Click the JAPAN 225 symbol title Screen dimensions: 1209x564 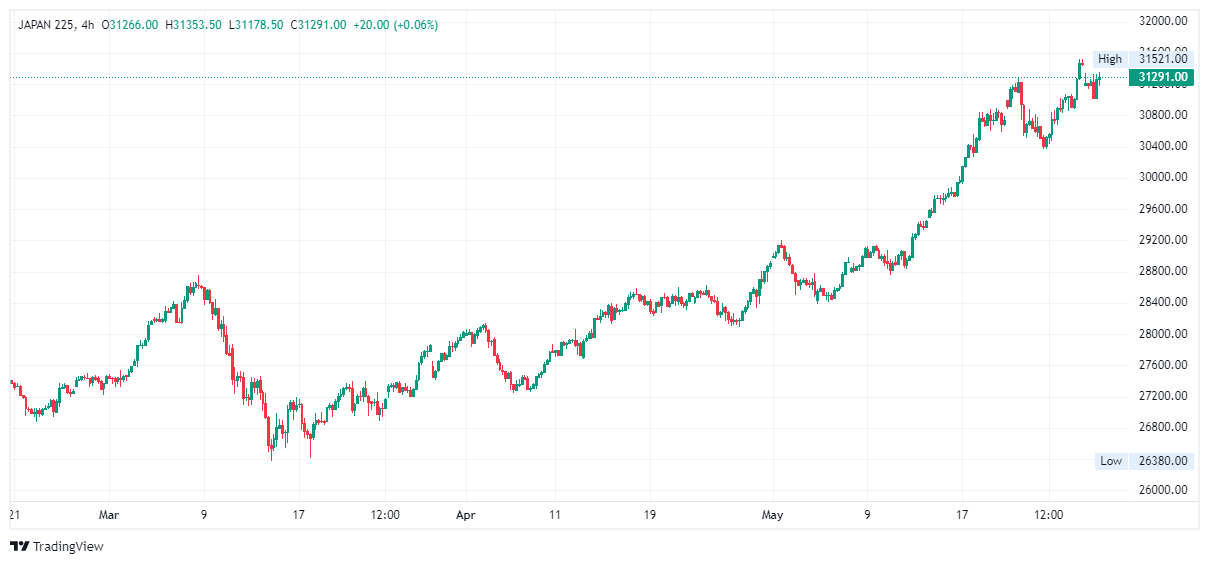47,25
